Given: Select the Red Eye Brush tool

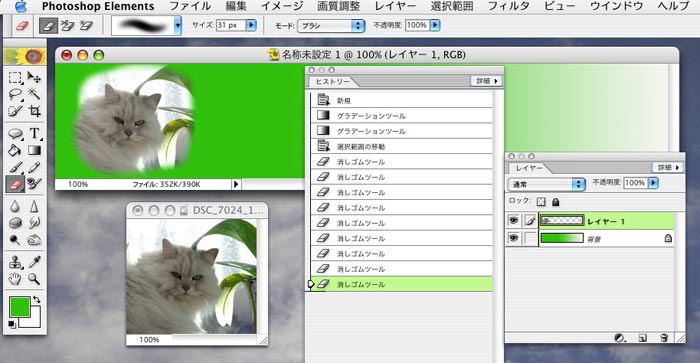Looking at the screenshot, I should [34, 184].
